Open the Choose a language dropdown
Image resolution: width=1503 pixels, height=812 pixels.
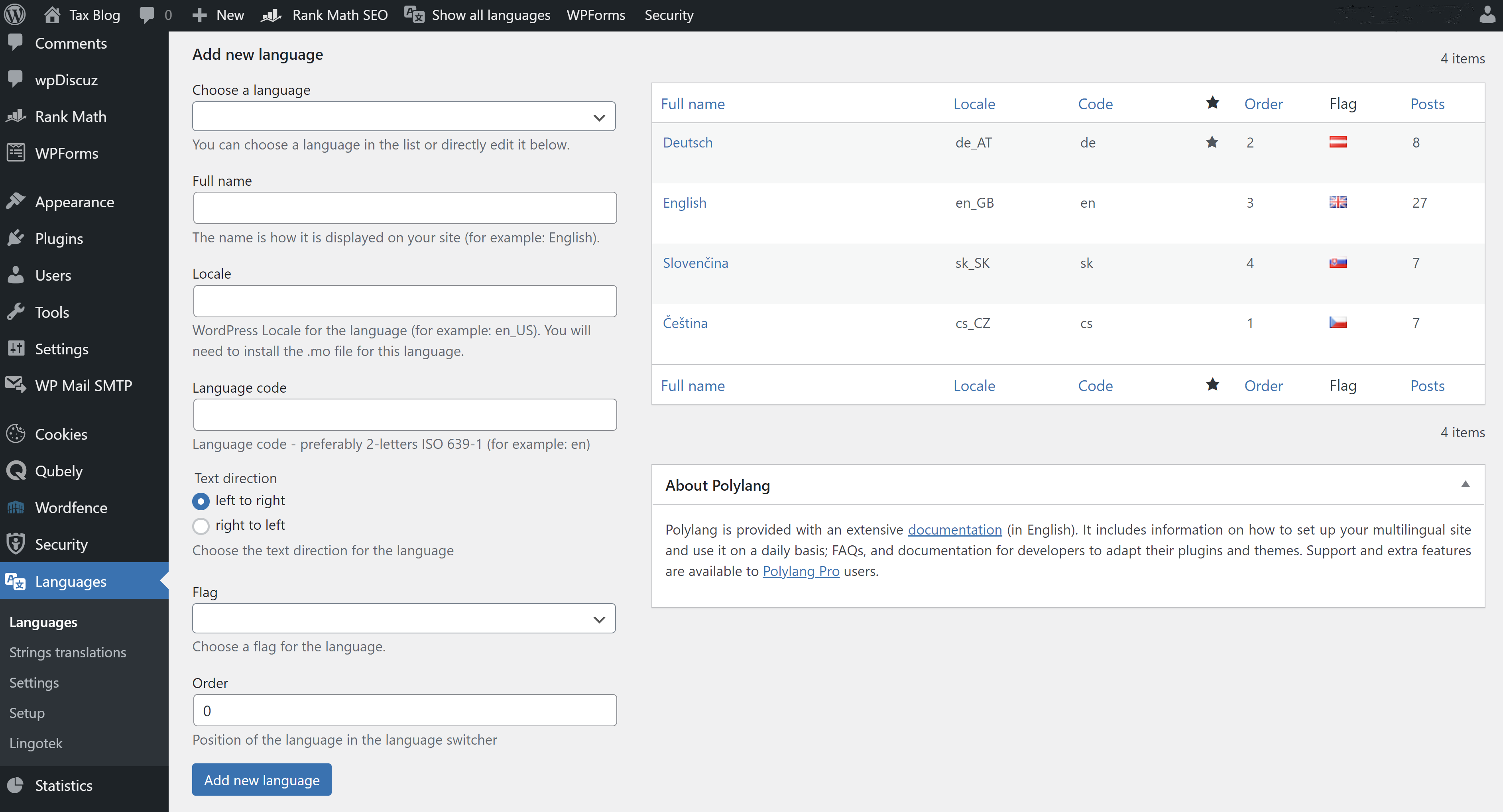pyautogui.click(x=404, y=117)
